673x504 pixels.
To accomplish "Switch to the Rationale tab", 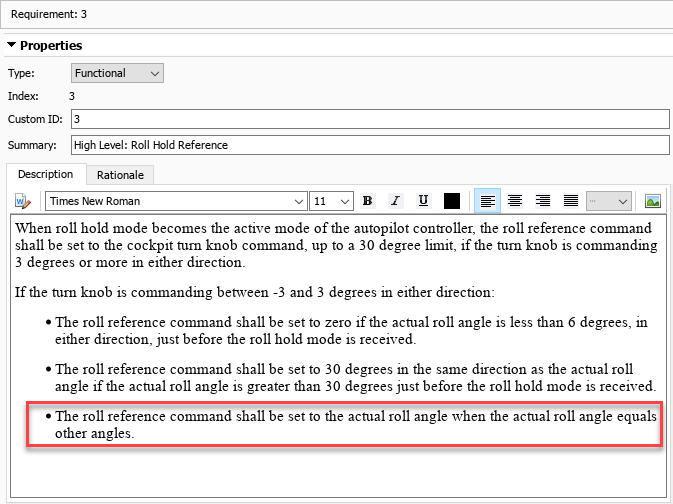I will [120, 175].
